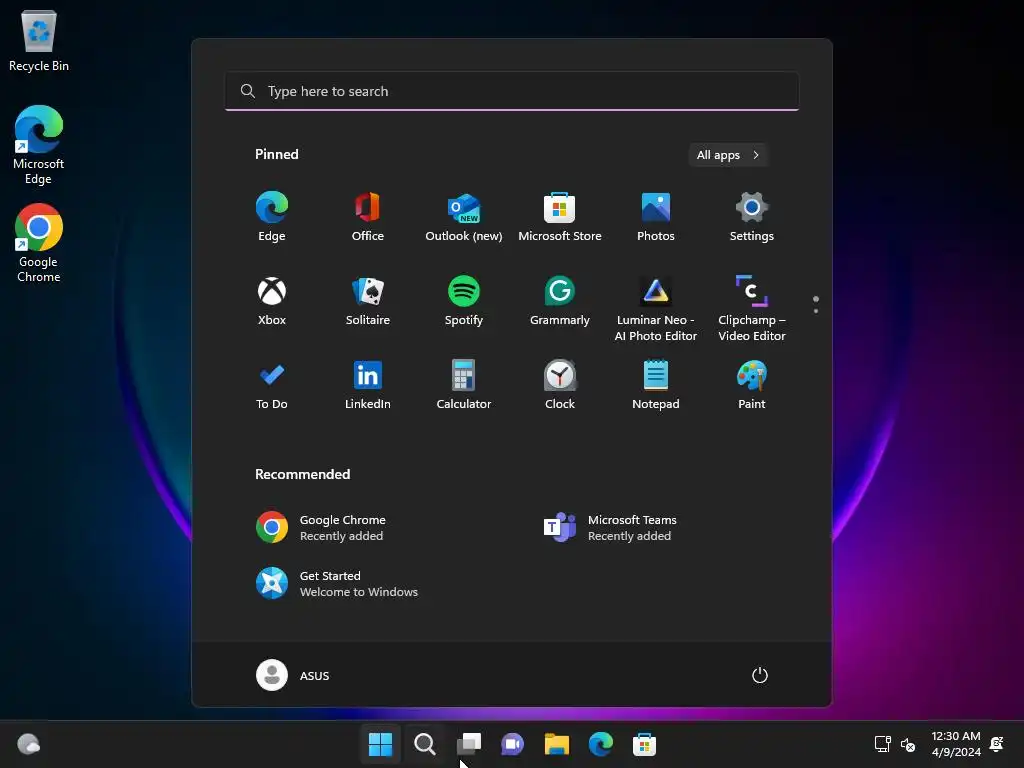Open the Power options button

click(x=760, y=675)
